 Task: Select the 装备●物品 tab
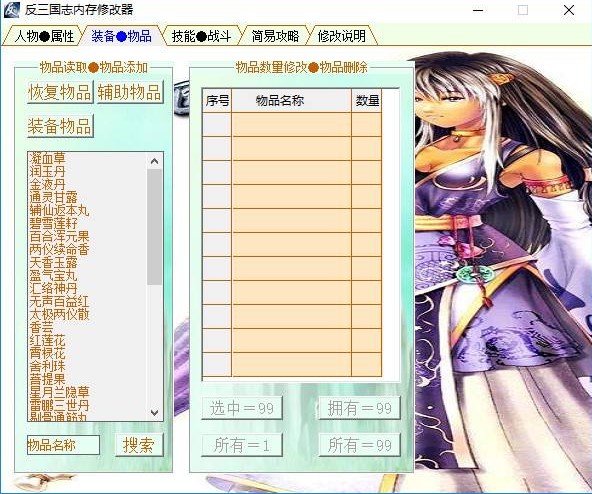coord(122,36)
